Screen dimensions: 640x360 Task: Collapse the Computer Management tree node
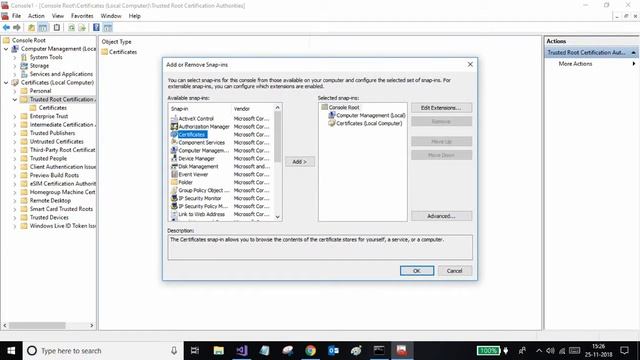point(6,49)
